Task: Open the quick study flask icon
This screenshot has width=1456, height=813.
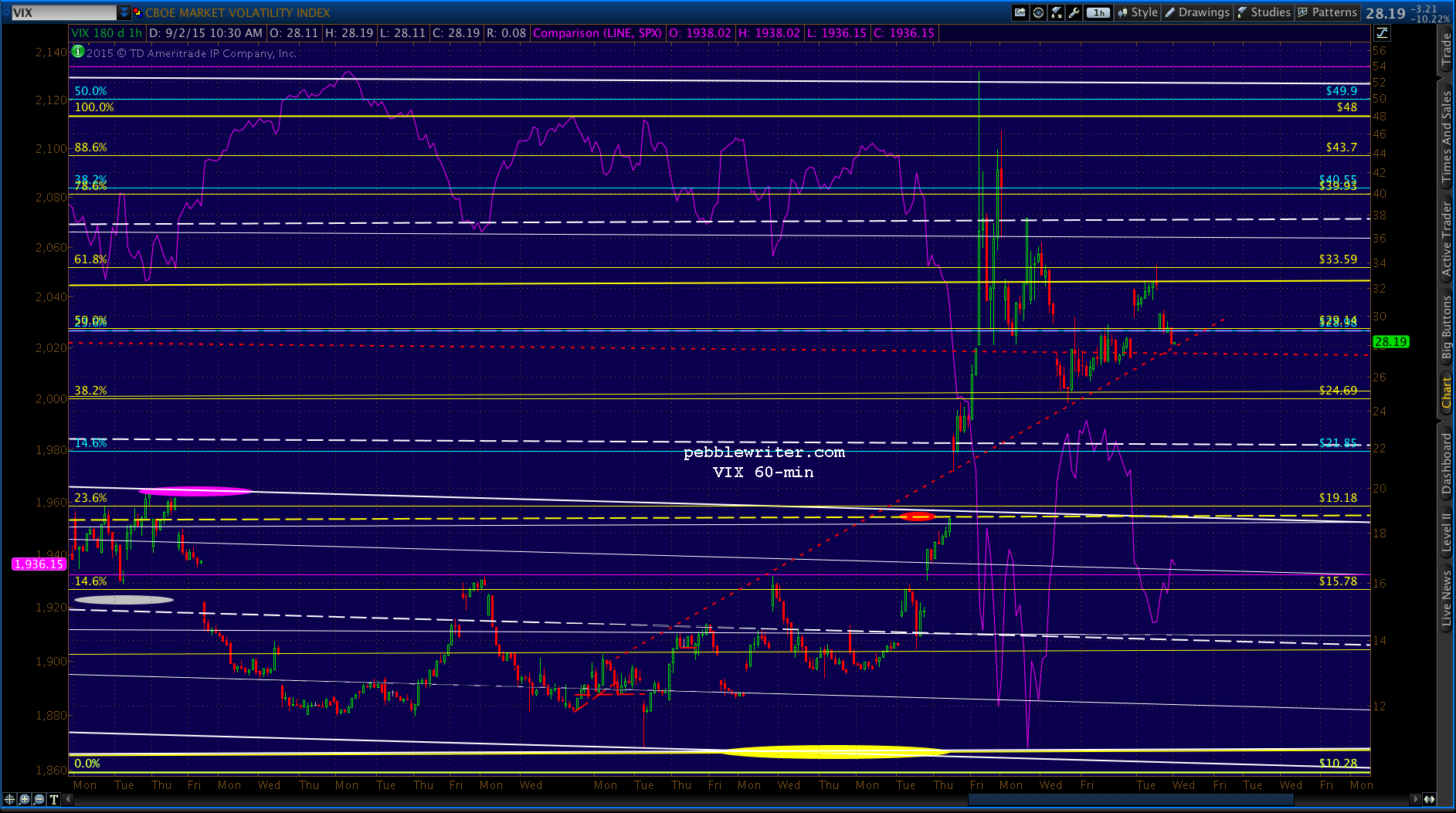Action: [x=1056, y=12]
